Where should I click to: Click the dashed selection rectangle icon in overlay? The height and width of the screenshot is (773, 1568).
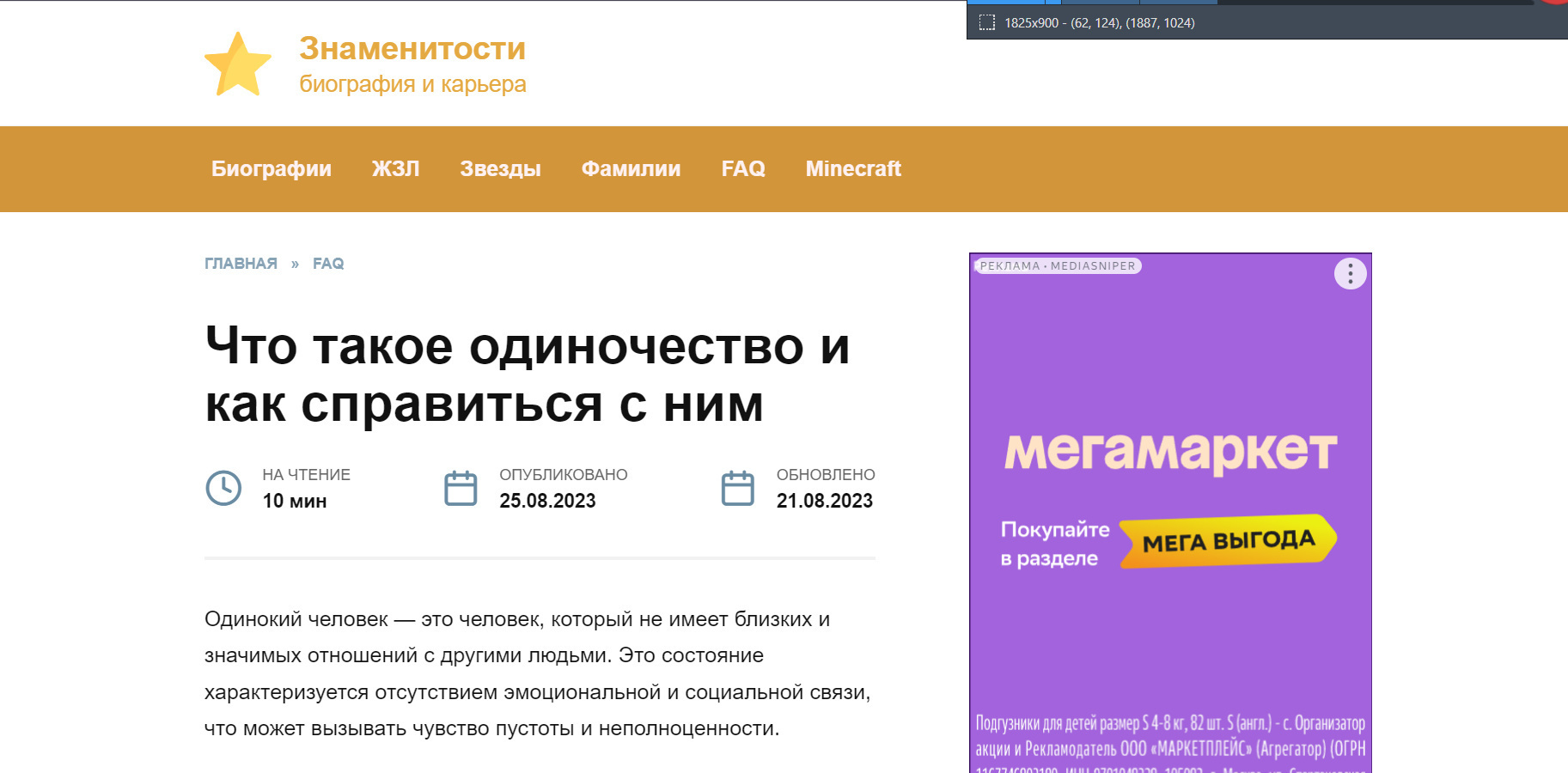tap(985, 23)
